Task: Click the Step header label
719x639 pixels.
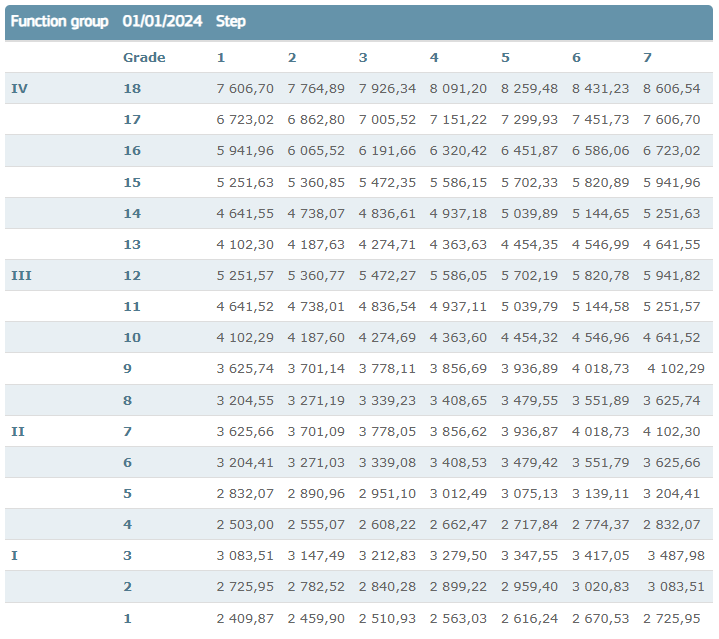Action: point(231,21)
